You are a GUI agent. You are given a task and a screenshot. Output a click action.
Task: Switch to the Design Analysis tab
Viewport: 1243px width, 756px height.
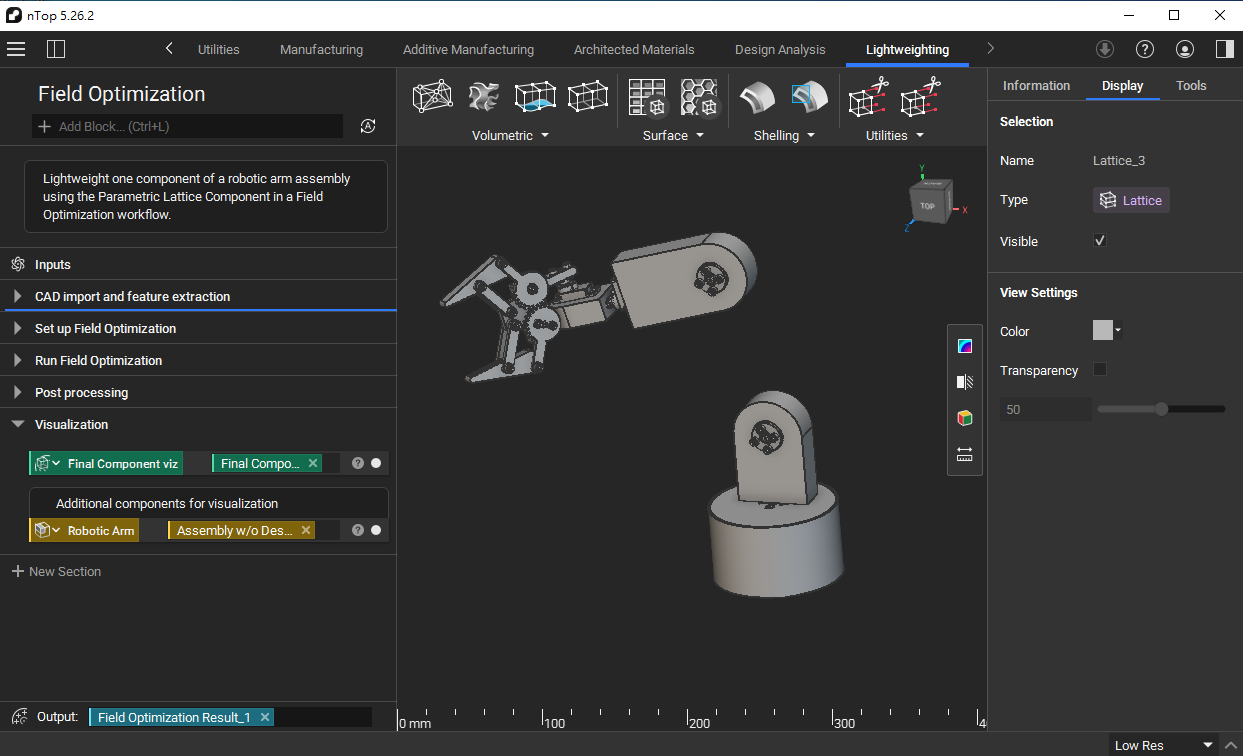coord(780,49)
